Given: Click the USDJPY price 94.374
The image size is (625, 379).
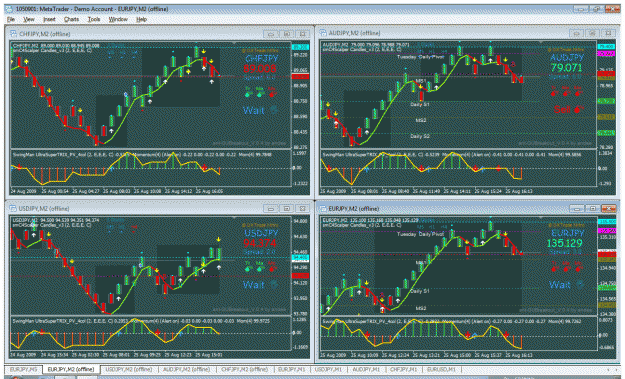Looking at the screenshot, I should 259,243.
